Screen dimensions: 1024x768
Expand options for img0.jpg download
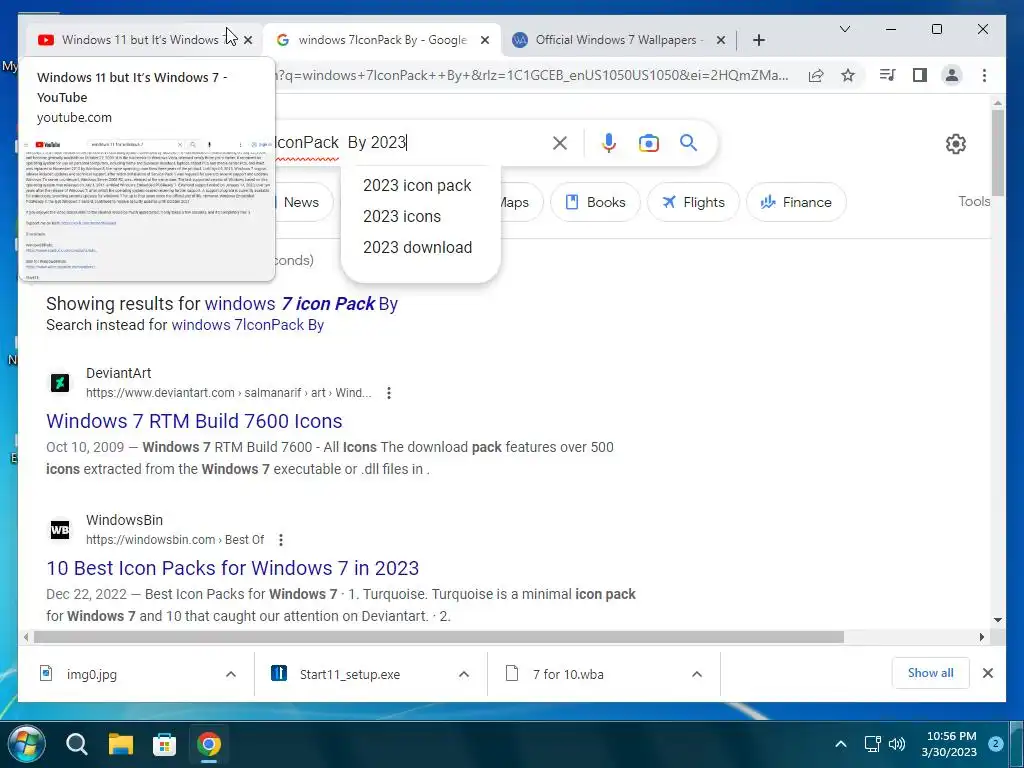point(231,674)
